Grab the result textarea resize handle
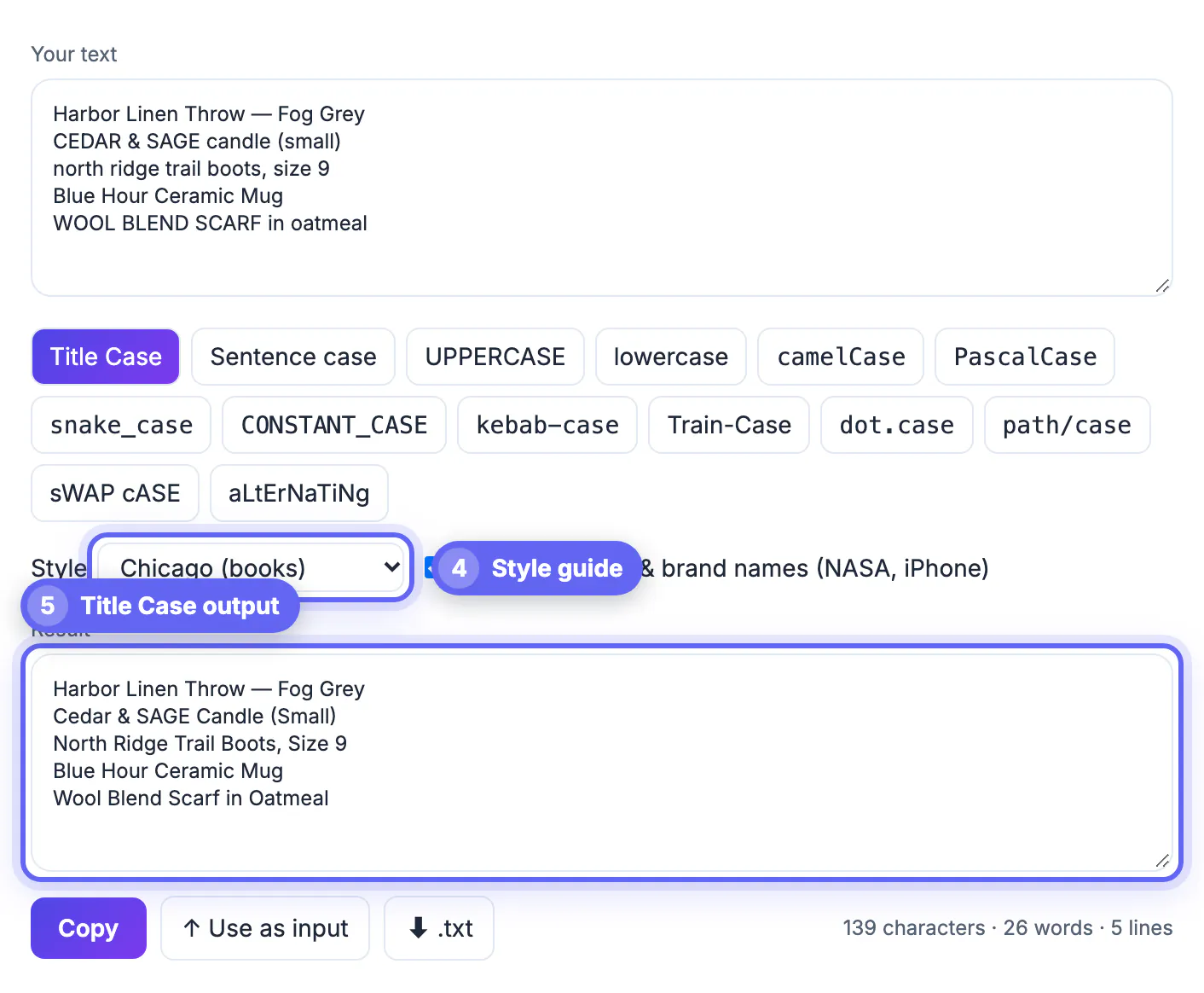The height and width of the screenshot is (993, 1204). coord(1162,861)
